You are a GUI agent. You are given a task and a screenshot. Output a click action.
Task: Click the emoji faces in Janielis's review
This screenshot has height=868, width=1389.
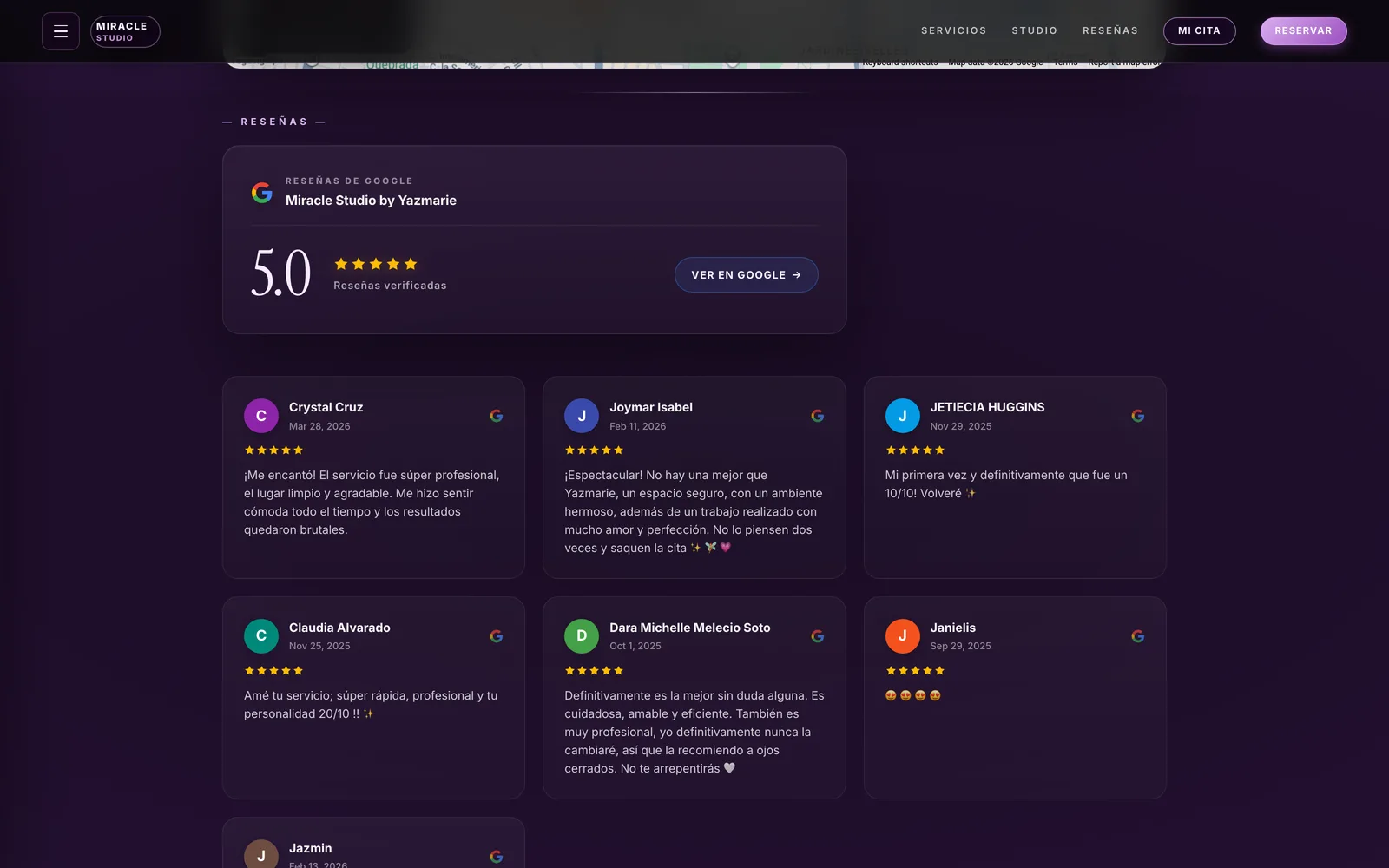[913, 695]
